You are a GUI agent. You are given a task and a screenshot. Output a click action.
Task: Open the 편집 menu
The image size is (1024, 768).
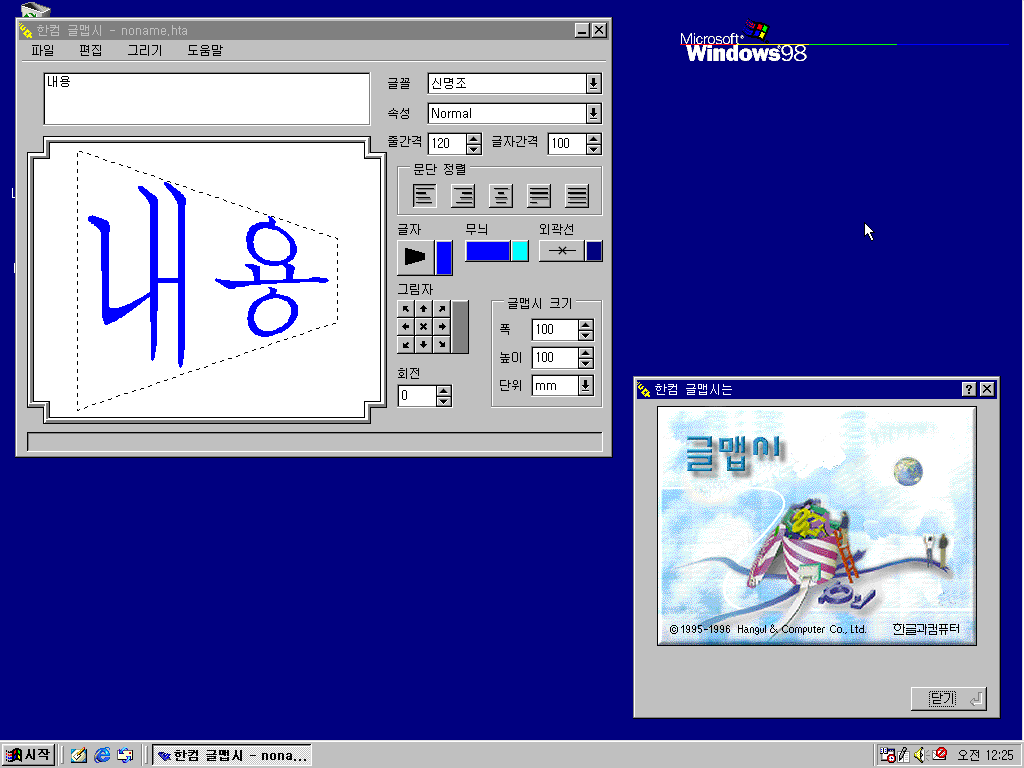pos(90,50)
